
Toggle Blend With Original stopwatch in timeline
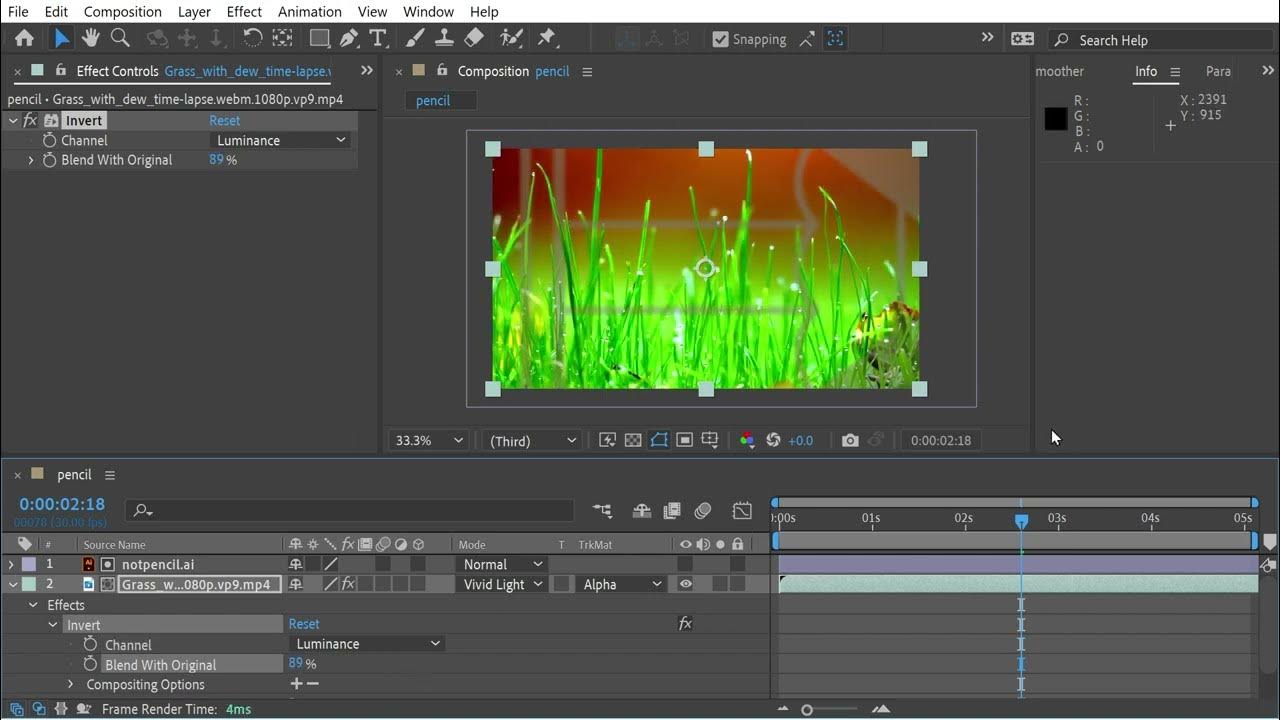(90, 664)
